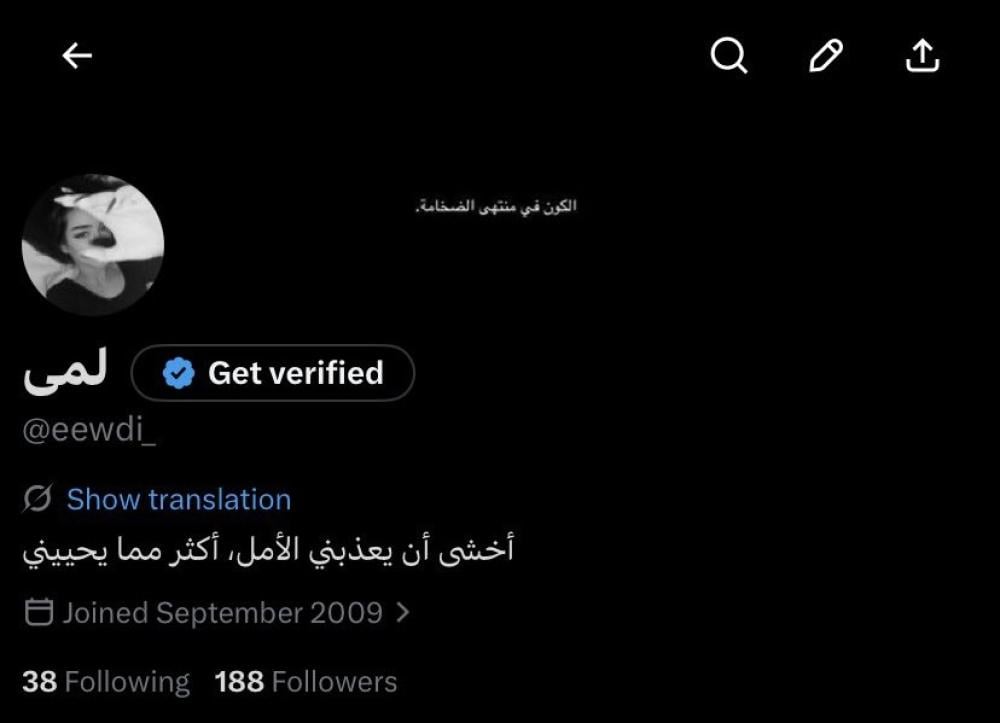Tap the Arabic bio text line

[x=268, y=550]
